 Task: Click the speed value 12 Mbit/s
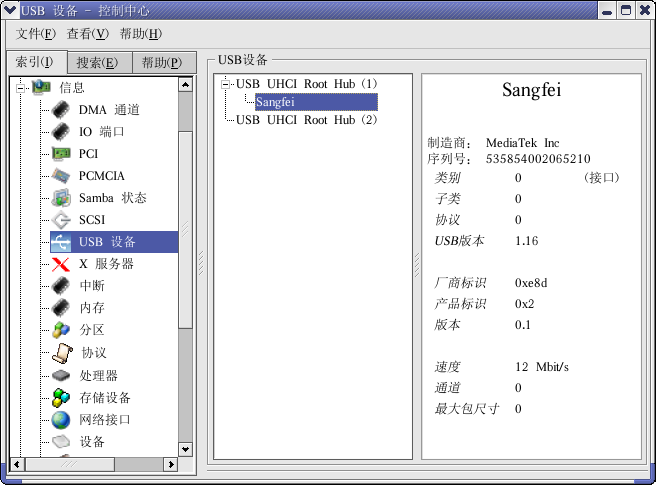pos(542,367)
